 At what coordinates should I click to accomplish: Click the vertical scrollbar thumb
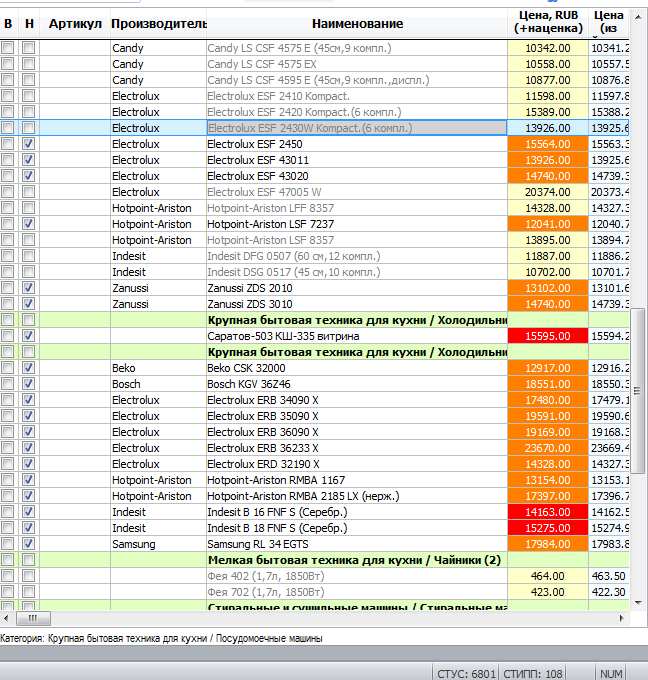[637, 391]
